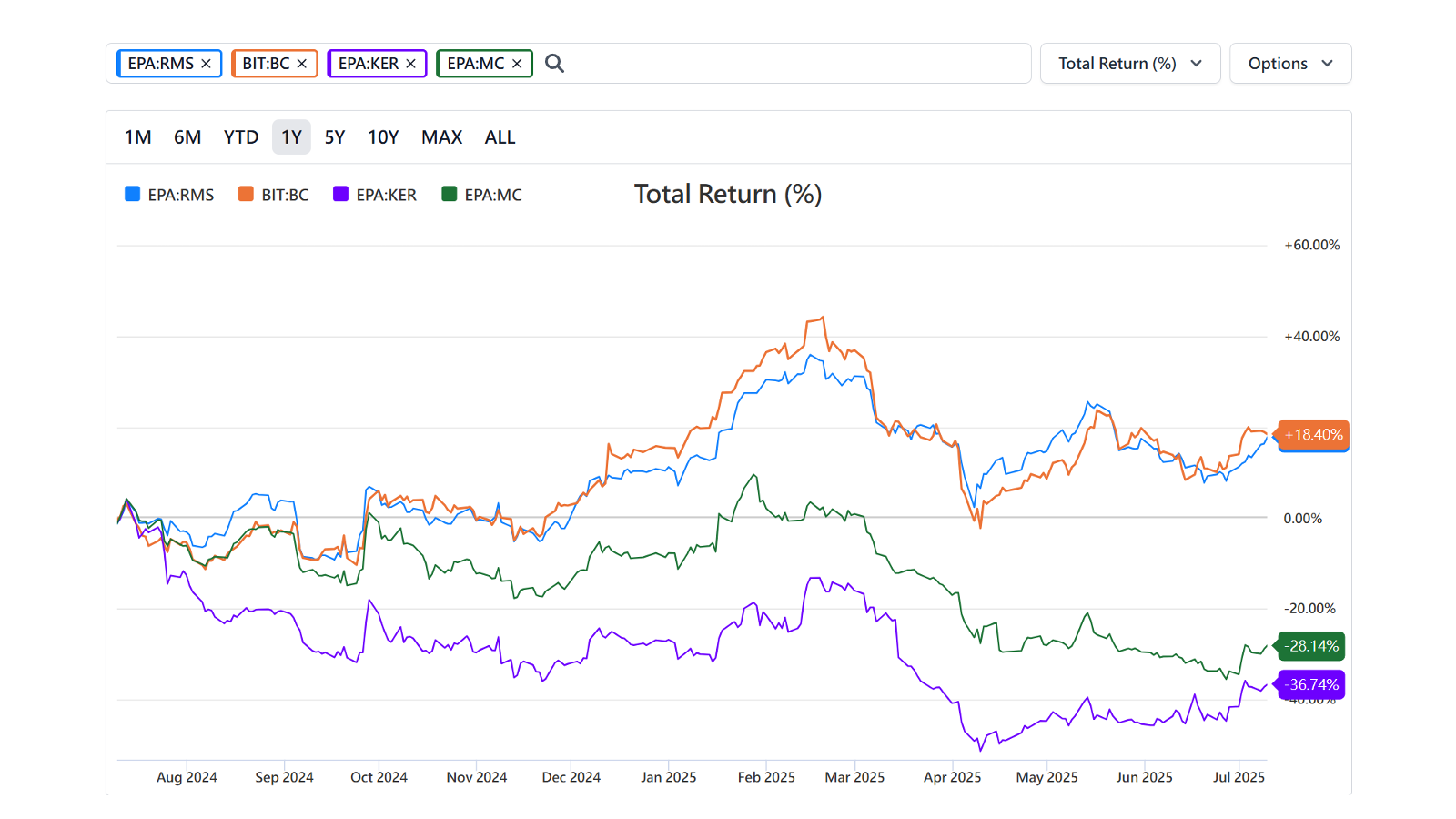Switch to the 10Y range
The width and height of the screenshot is (1456, 819).
[383, 137]
